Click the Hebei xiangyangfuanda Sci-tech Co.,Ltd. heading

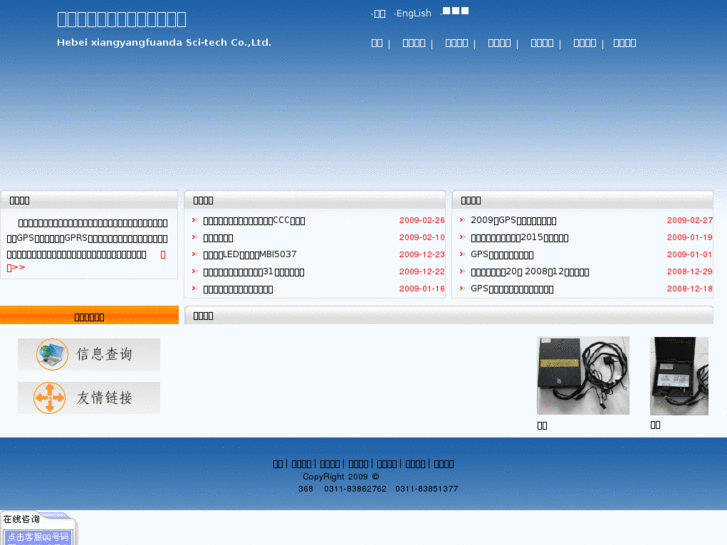click(164, 43)
